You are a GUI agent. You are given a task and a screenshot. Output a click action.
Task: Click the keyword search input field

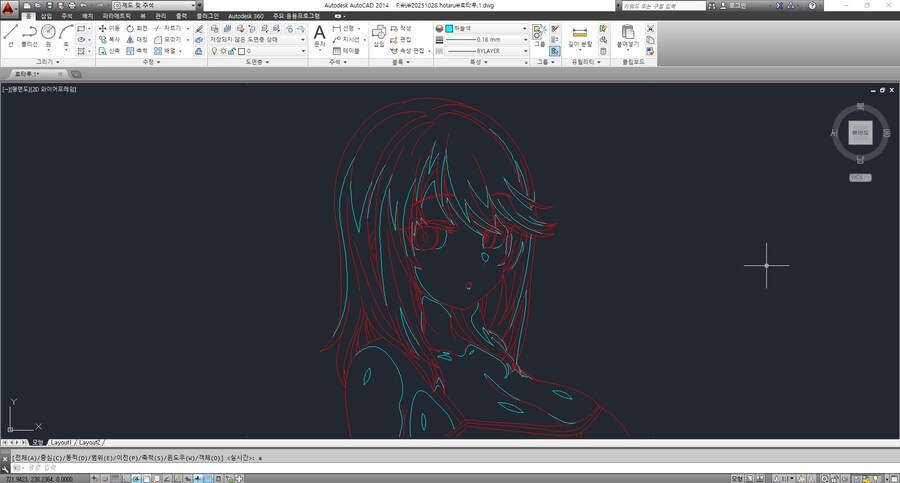660,5
